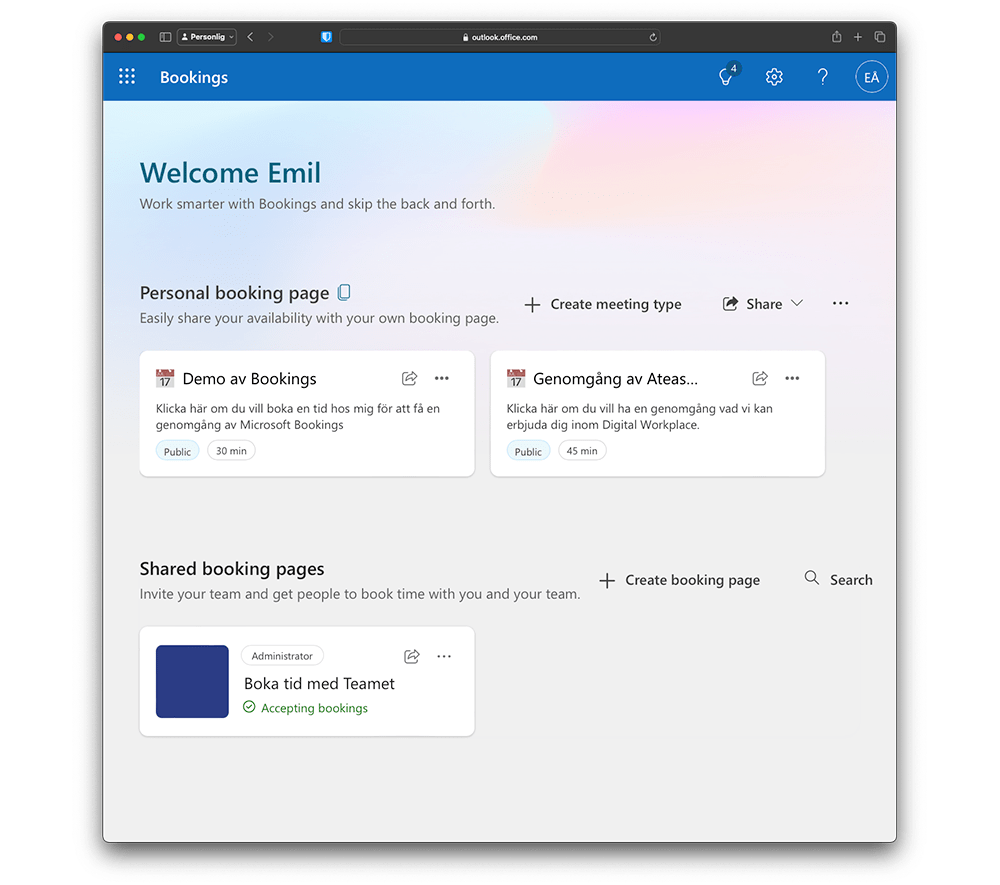1000x885 pixels.
Task: Click the Accepting bookings check icon
Action: coord(249,707)
